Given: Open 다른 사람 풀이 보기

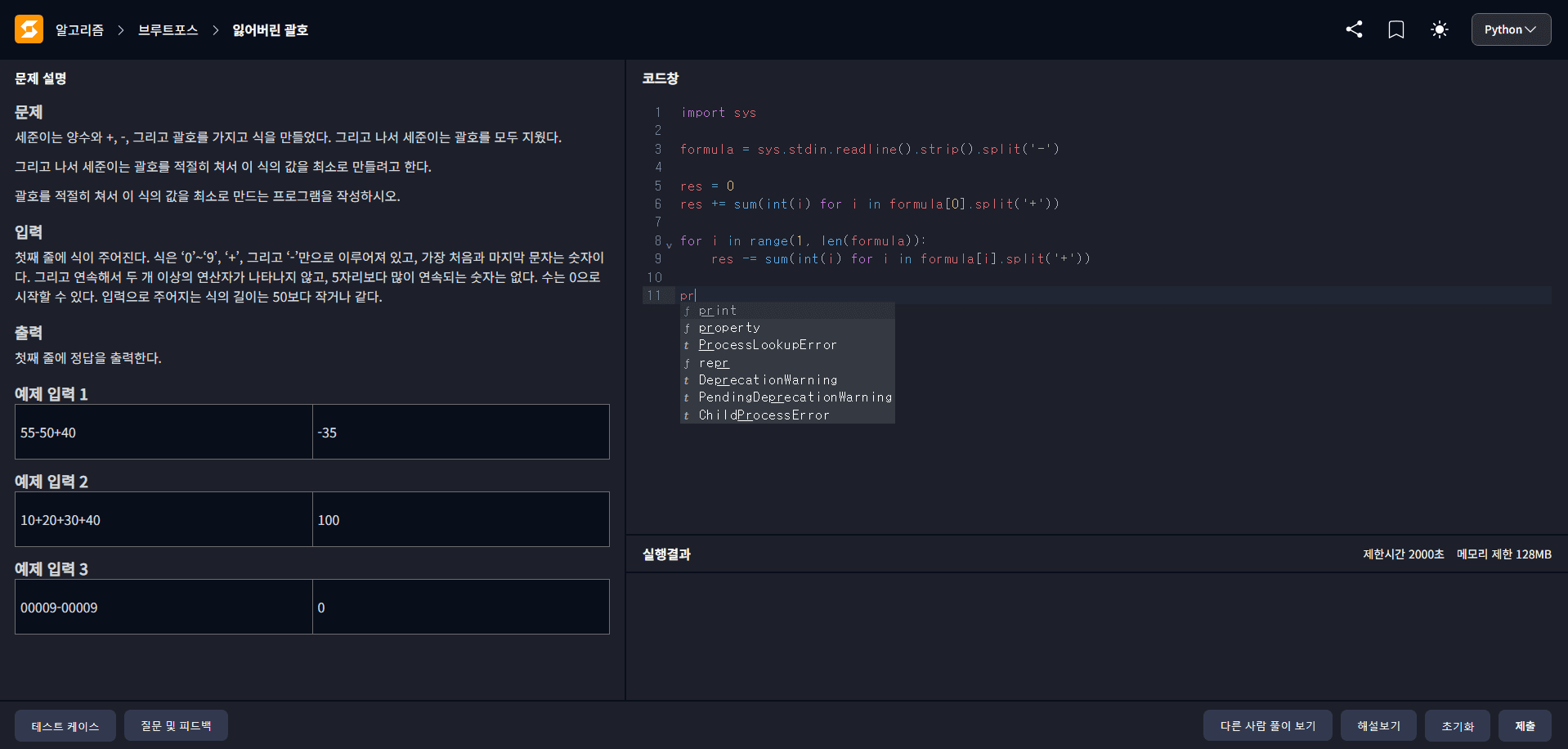Looking at the screenshot, I should tap(1268, 725).
